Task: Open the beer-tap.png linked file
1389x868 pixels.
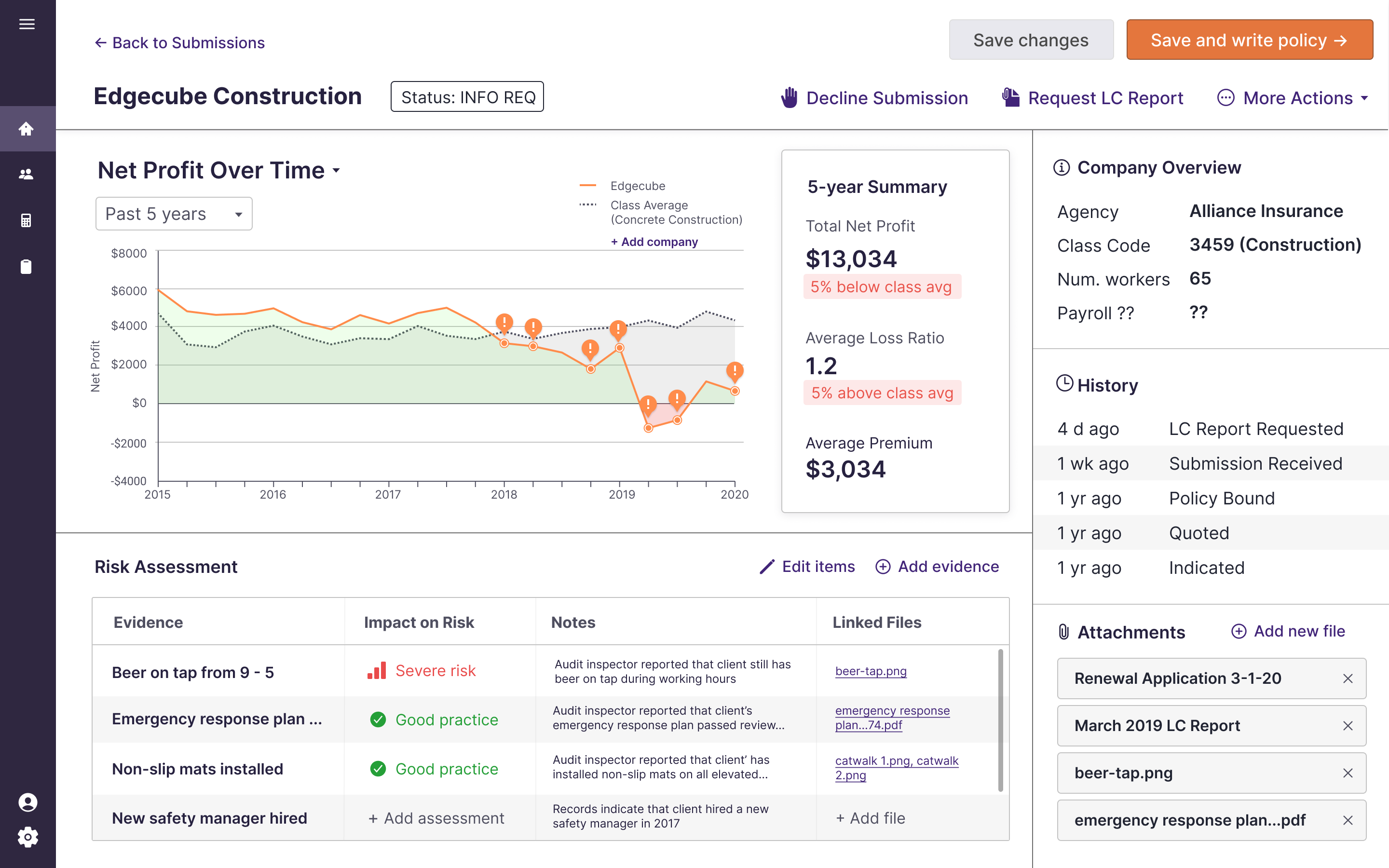Action: [871, 671]
